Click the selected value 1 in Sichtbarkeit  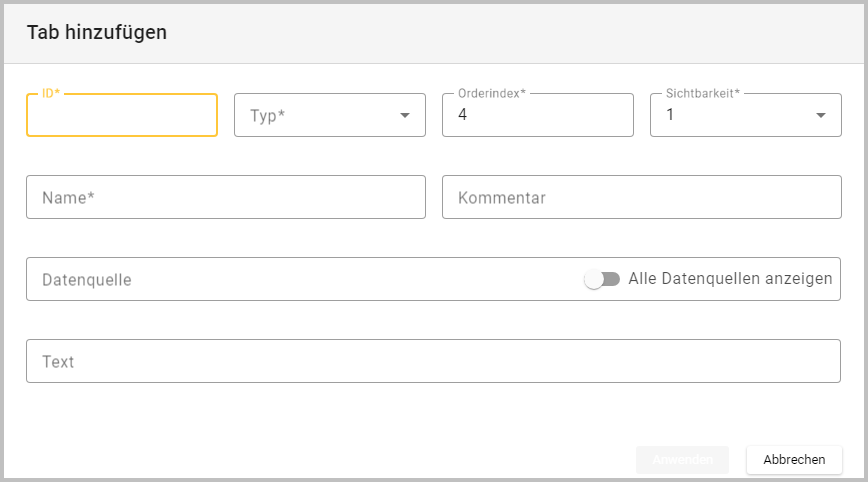pyautogui.click(x=670, y=116)
